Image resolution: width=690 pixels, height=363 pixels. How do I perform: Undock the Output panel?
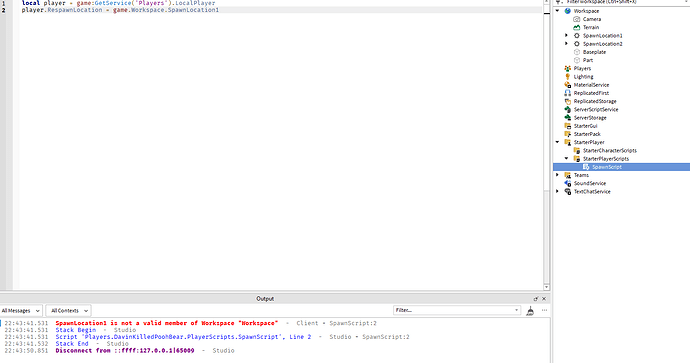tap(536, 299)
